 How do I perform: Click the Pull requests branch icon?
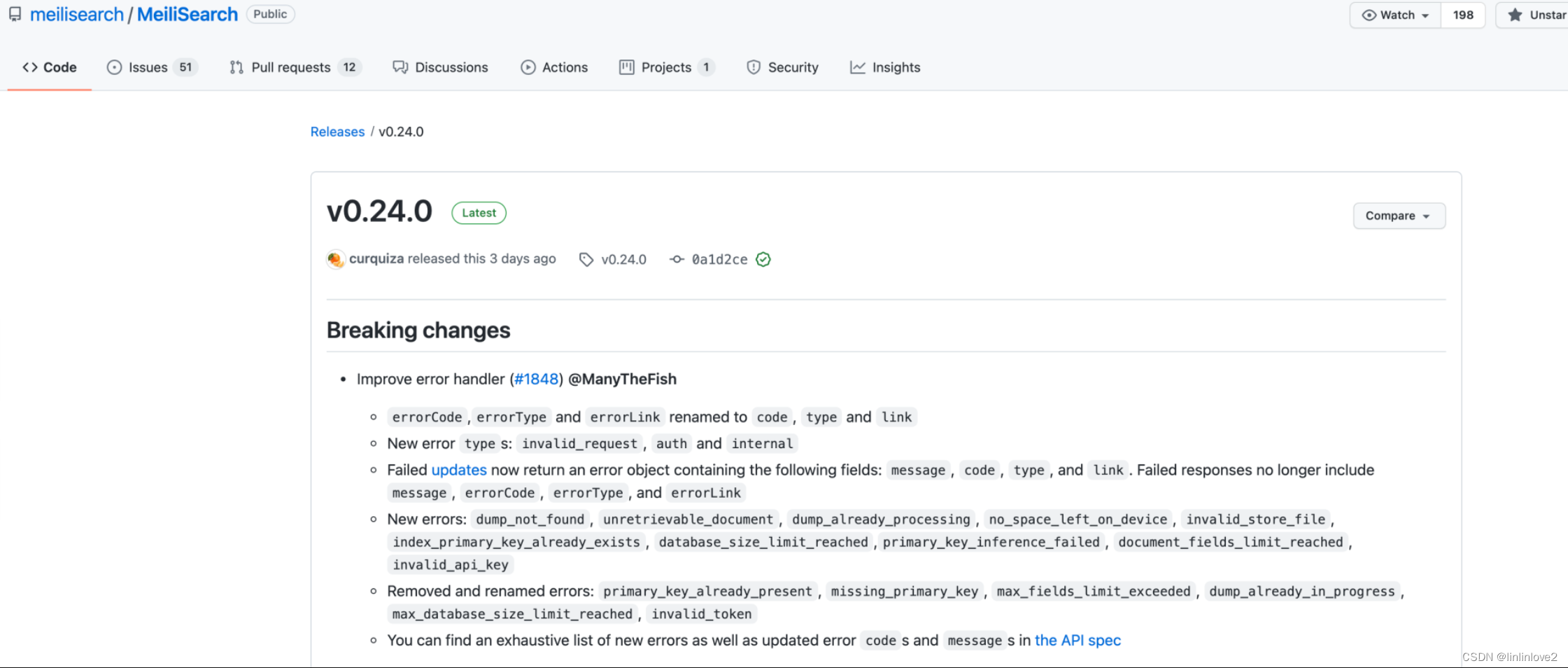[236, 67]
